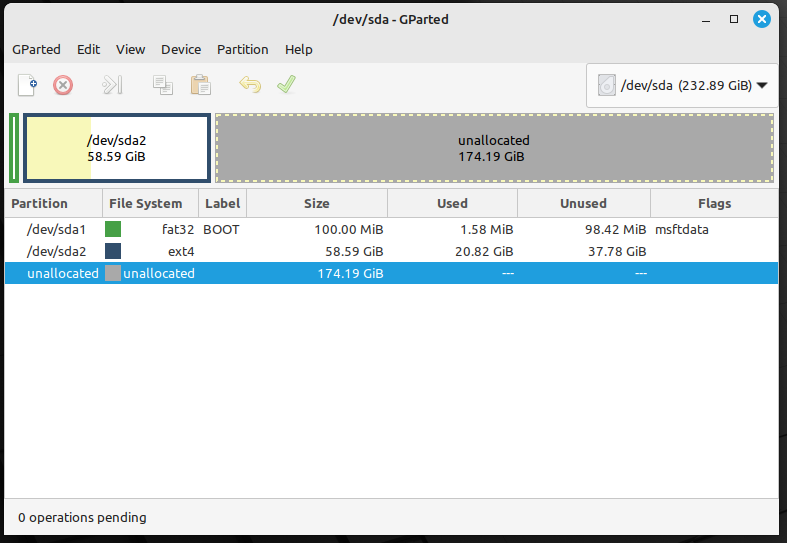Open the Device menu

(181, 49)
